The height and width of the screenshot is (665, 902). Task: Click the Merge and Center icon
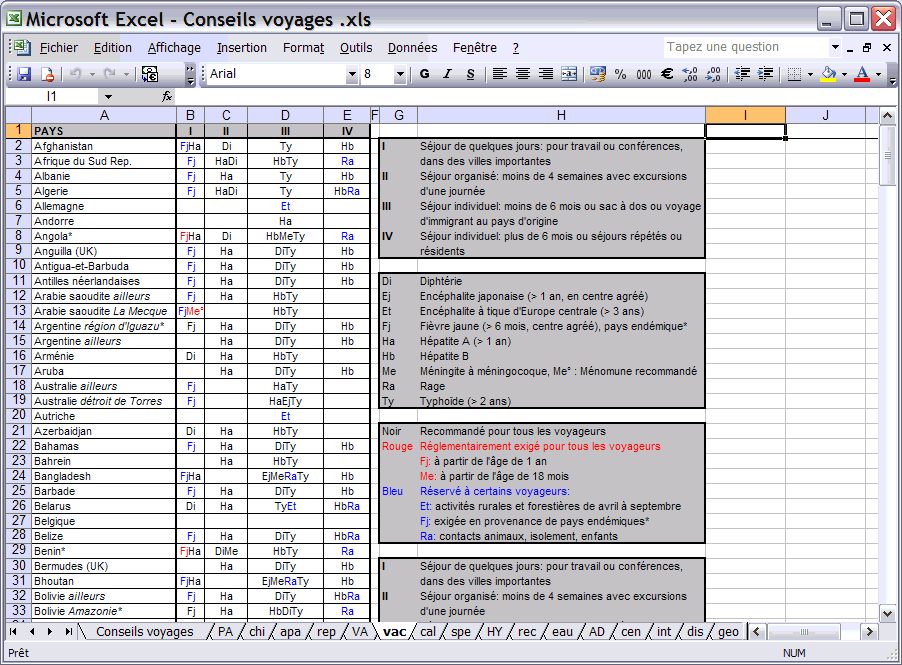(x=569, y=74)
